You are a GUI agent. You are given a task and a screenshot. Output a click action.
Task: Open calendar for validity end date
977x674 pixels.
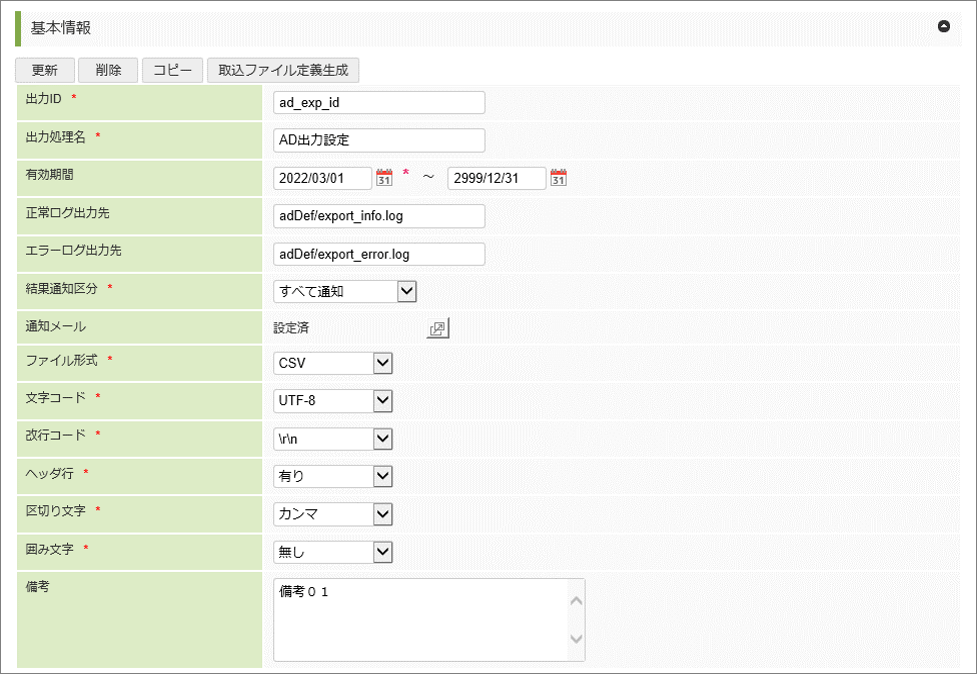point(558,178)
